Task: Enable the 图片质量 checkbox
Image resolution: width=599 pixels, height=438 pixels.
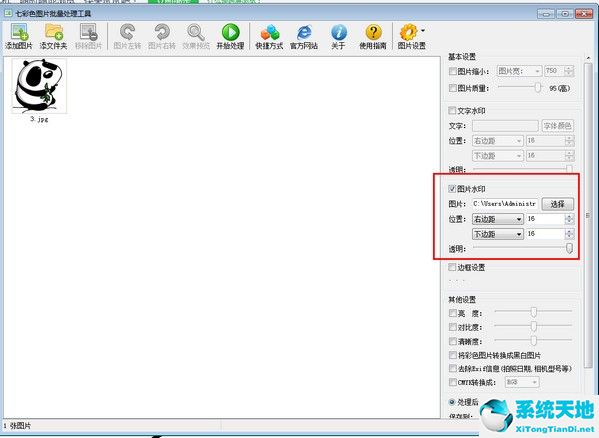Action: pos(453,88)
